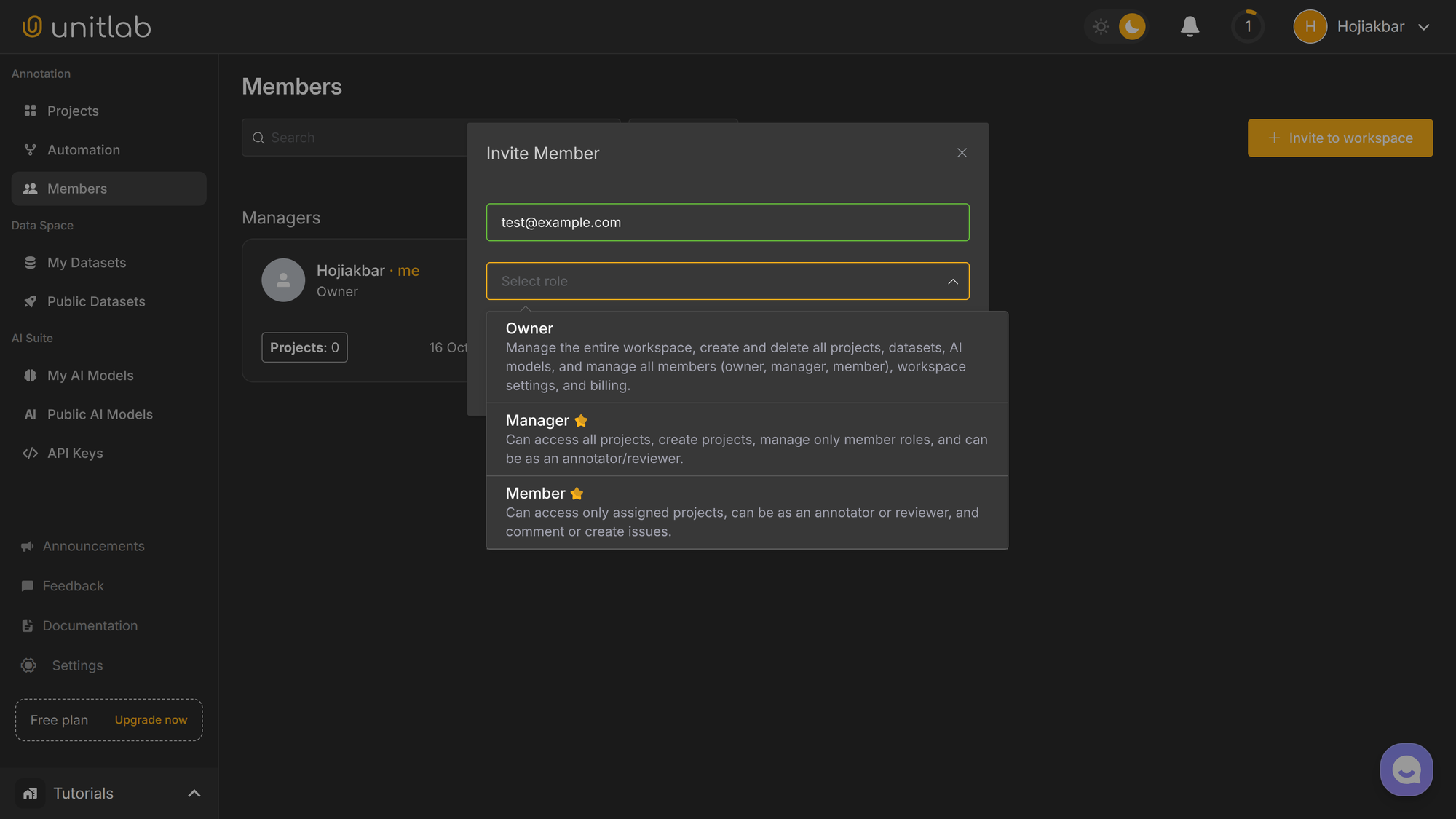The width and height of the screenshot is (1456, 819).
Task: Collapse the Select role dropdown
Action: (952, 282)
